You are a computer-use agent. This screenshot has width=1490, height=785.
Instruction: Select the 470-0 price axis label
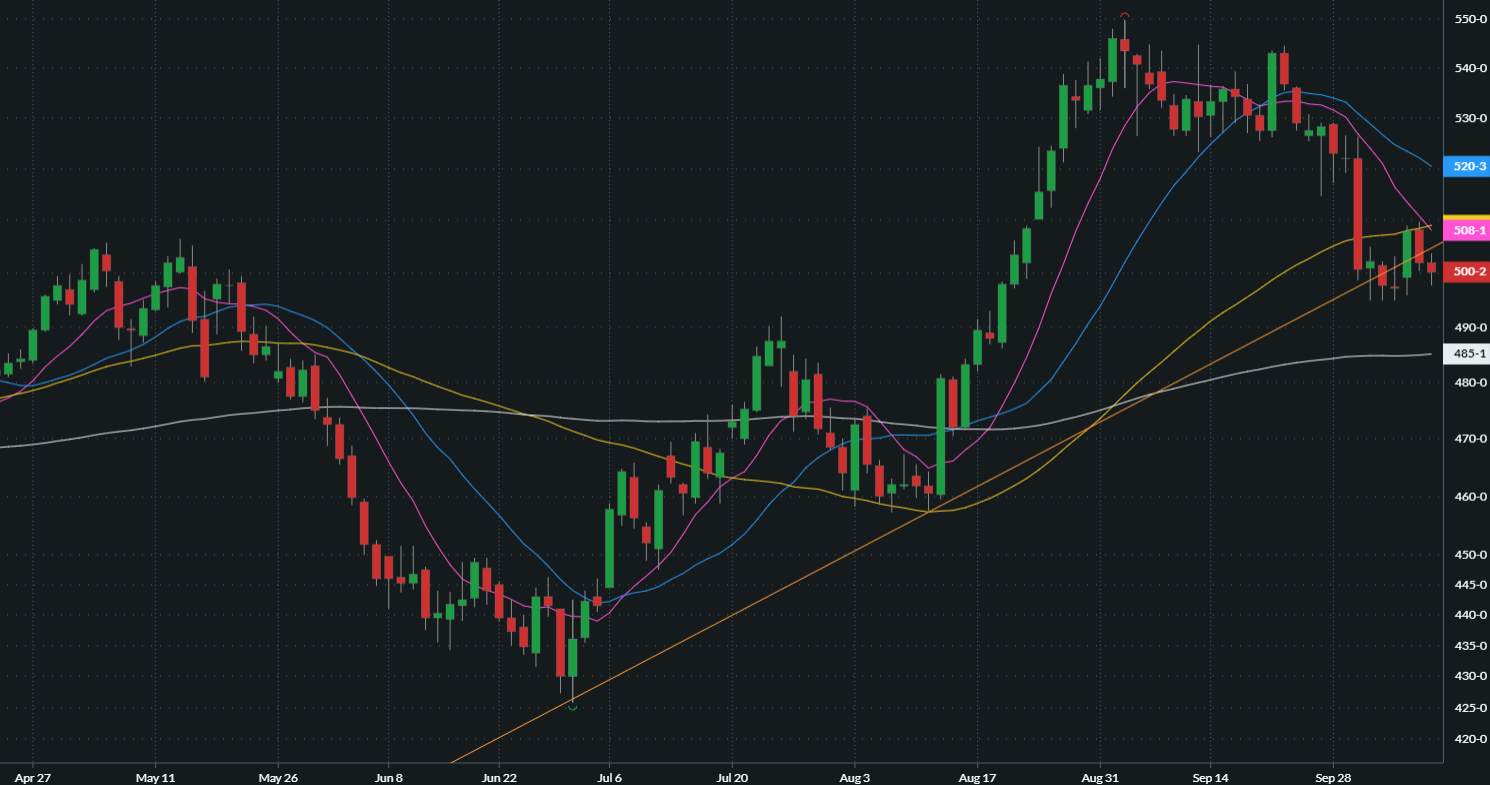(x=1470, y=439)
